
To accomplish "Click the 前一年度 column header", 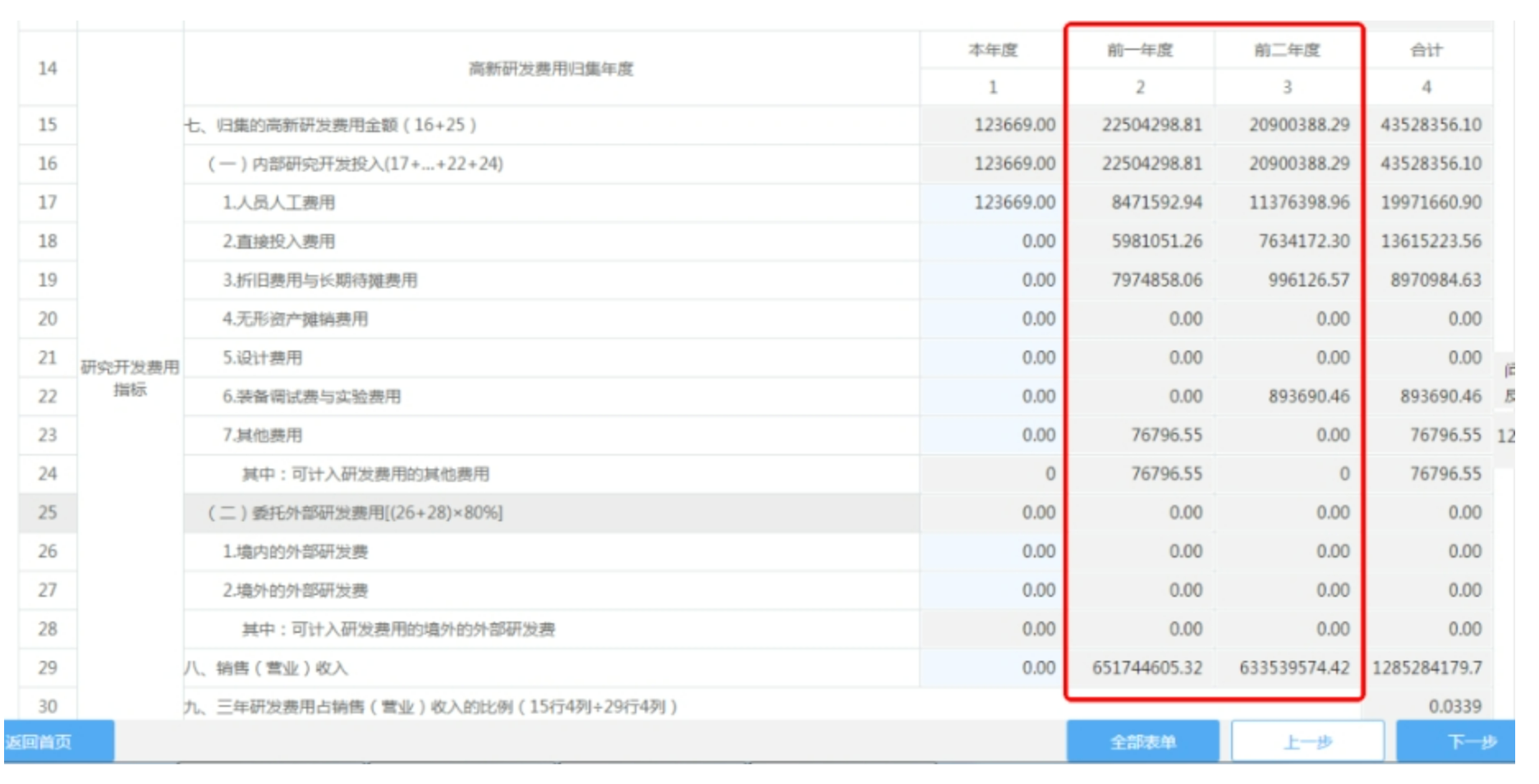I will pos(1140,50).
